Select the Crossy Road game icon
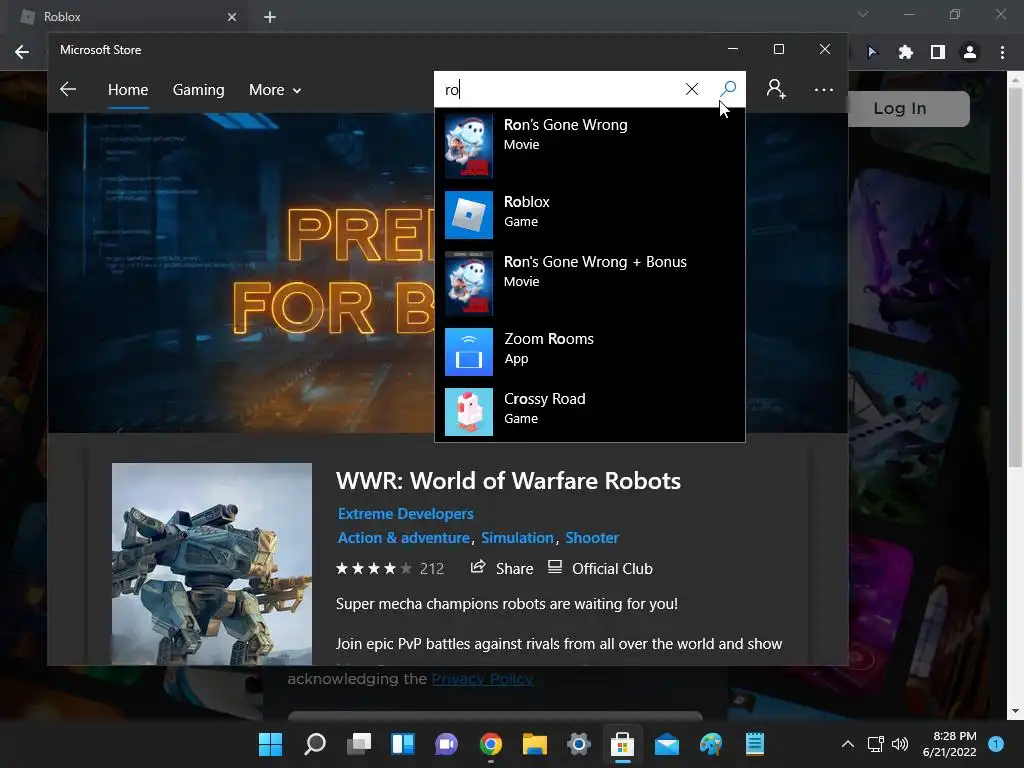Screen dimensions: 1024x768 (469, 412)
